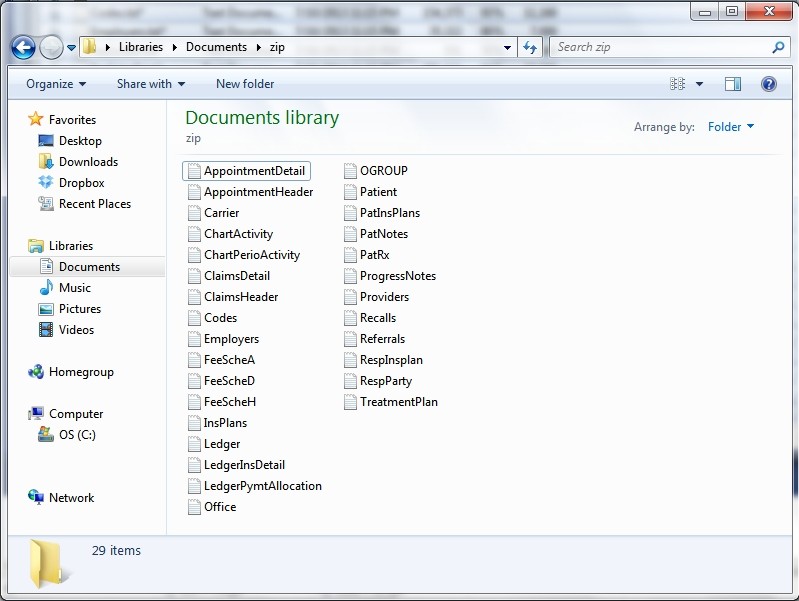Go back using the Back arrow button
The image size is (799, 601).
pyautogui.click(x=23, y=48)
